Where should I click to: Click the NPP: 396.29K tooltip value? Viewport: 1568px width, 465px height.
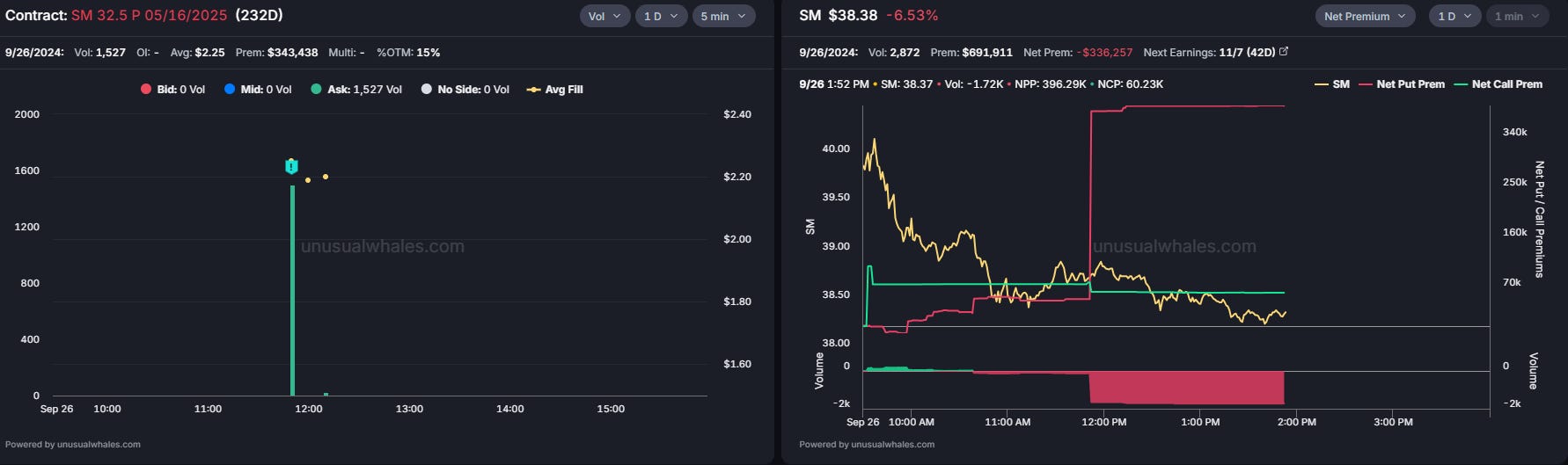click(x=1051, y=84)
